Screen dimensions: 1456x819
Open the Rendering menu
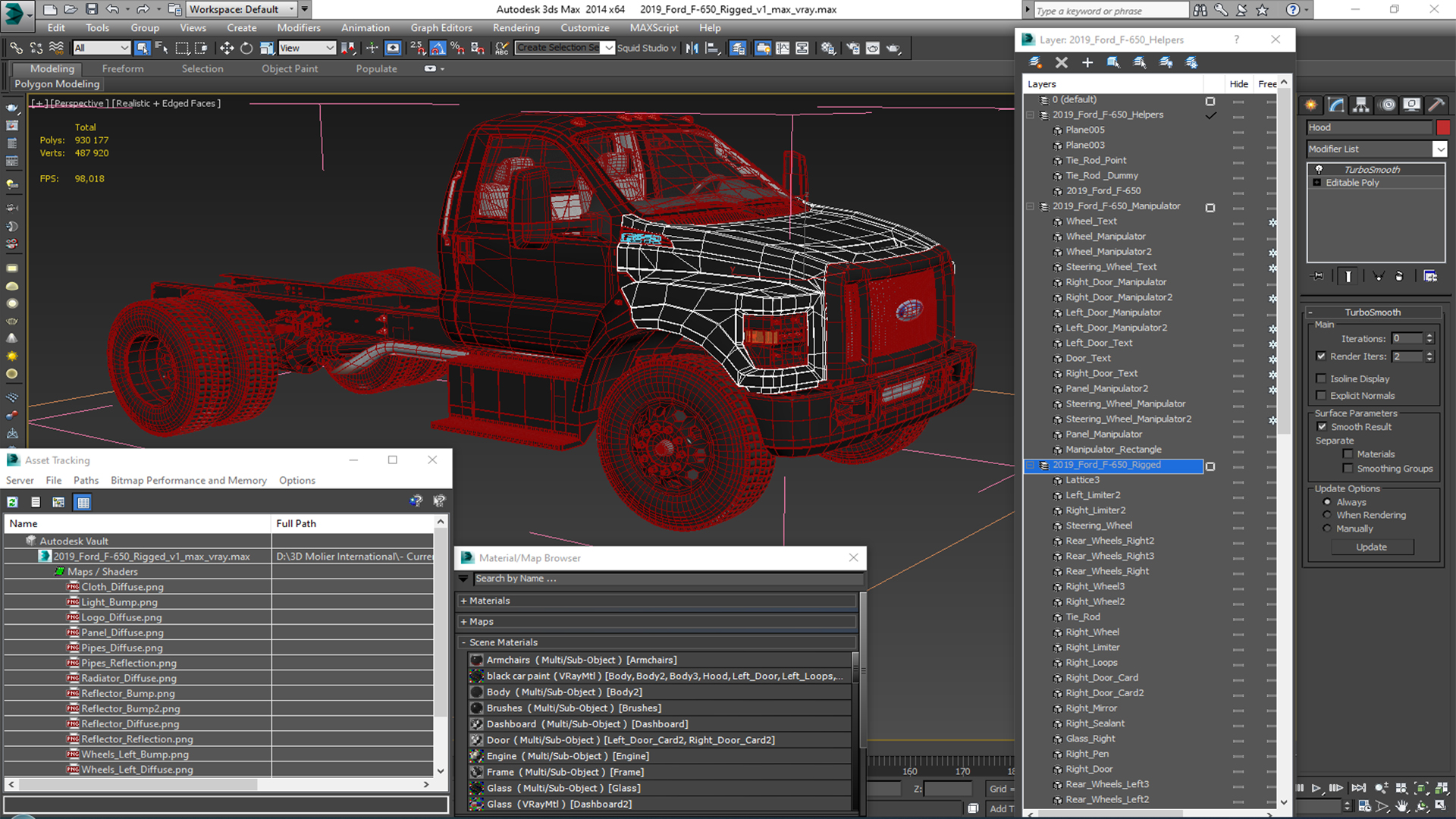(516, 28)
